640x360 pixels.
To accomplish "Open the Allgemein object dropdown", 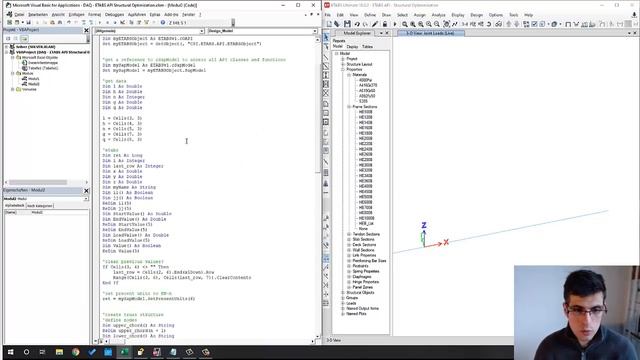I will (202, 31).
